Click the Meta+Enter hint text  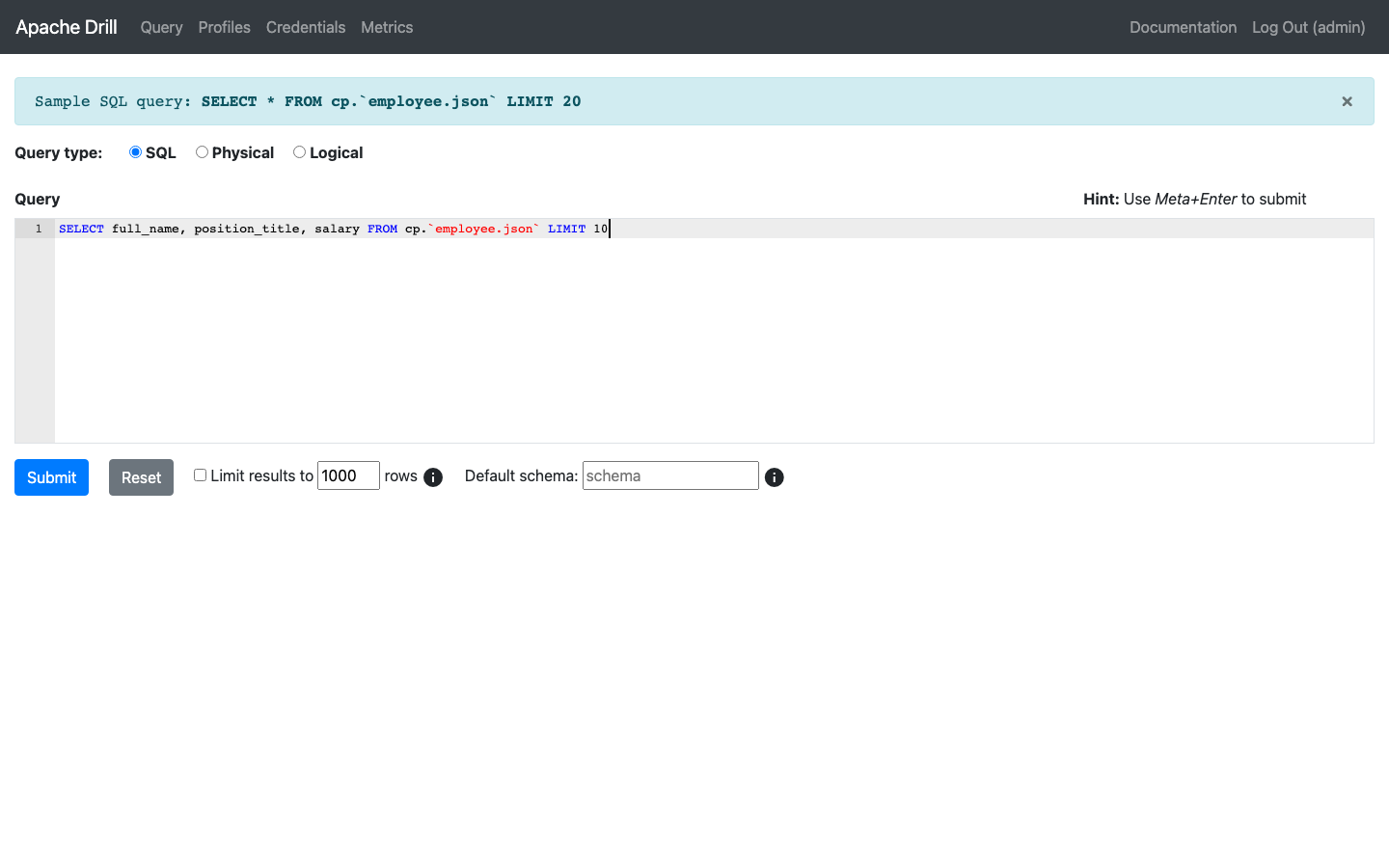[1195, 199]
